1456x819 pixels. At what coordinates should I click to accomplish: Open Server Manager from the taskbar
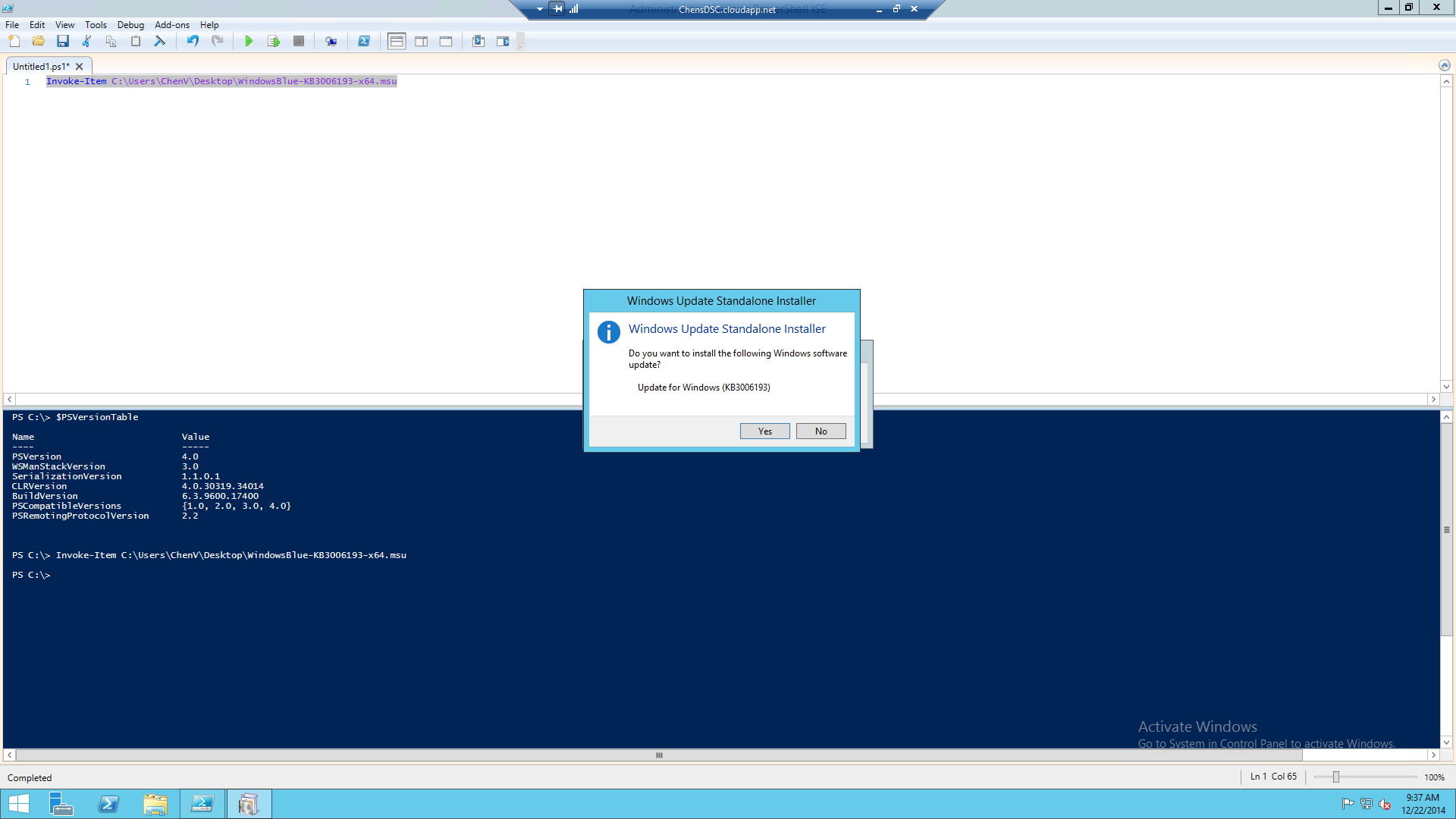[x=61, y=804]
